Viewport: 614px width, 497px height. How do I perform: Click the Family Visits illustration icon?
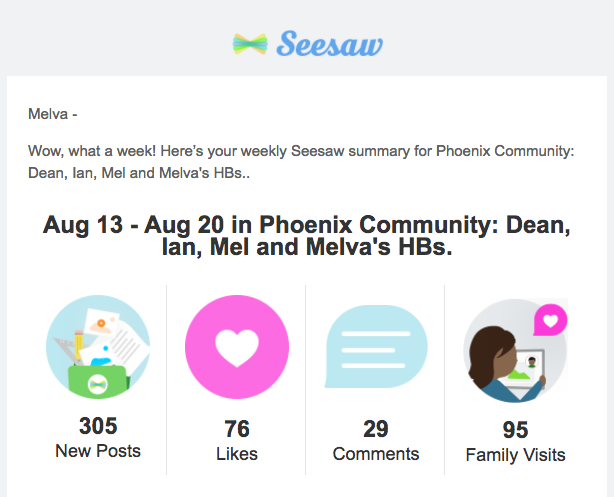[515, 351]
